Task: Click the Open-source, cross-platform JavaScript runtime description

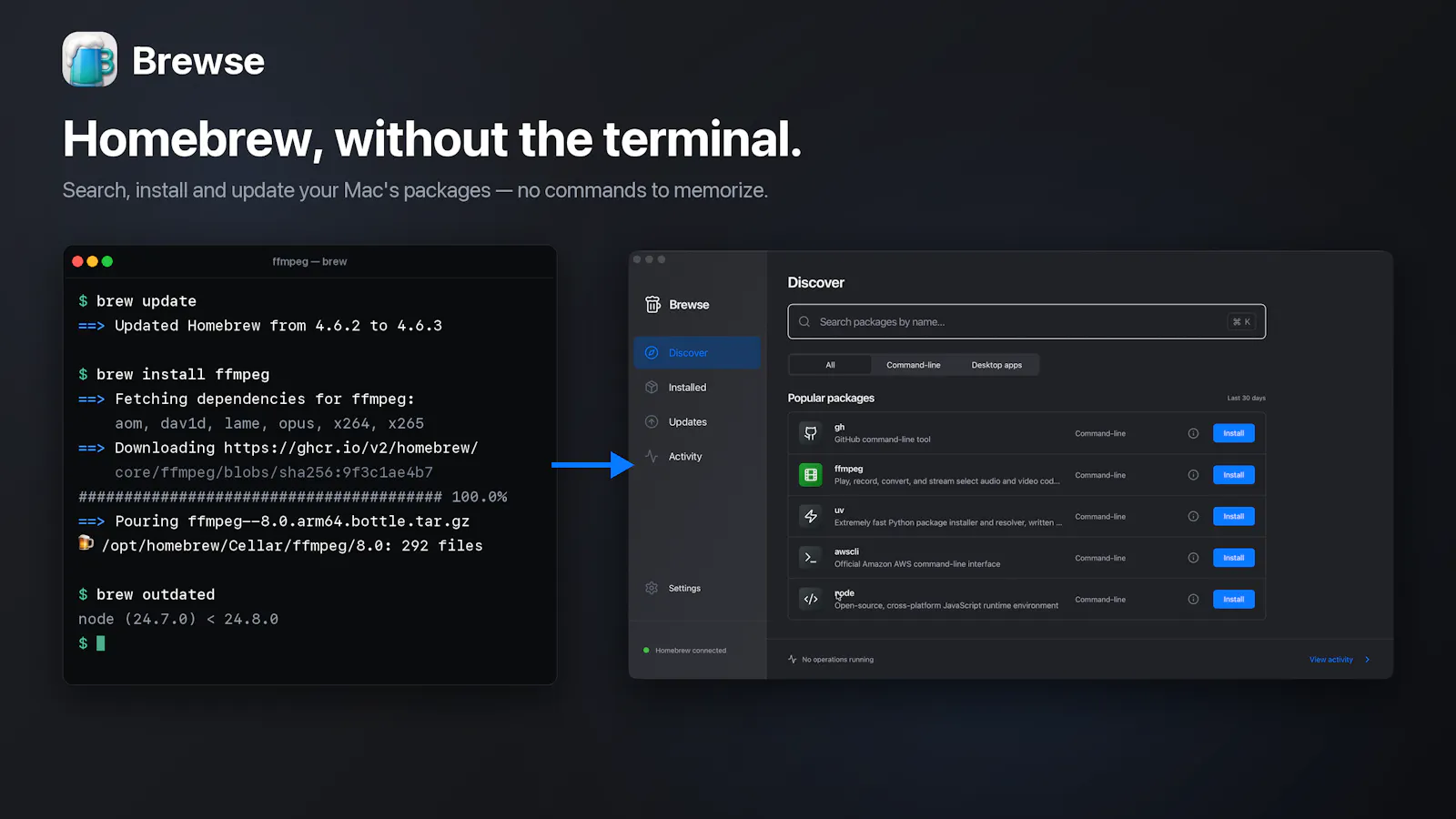Action: (946, 605)
